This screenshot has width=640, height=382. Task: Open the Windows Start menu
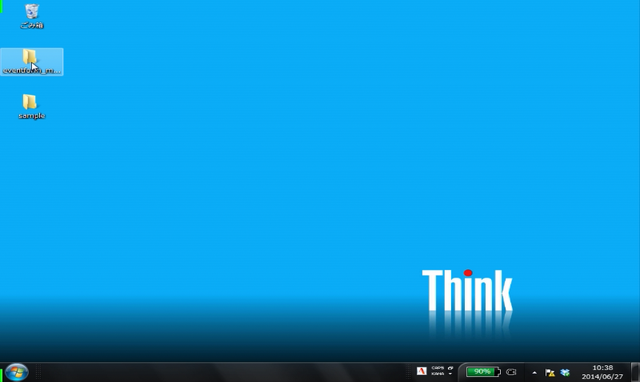tap(16, 372)
